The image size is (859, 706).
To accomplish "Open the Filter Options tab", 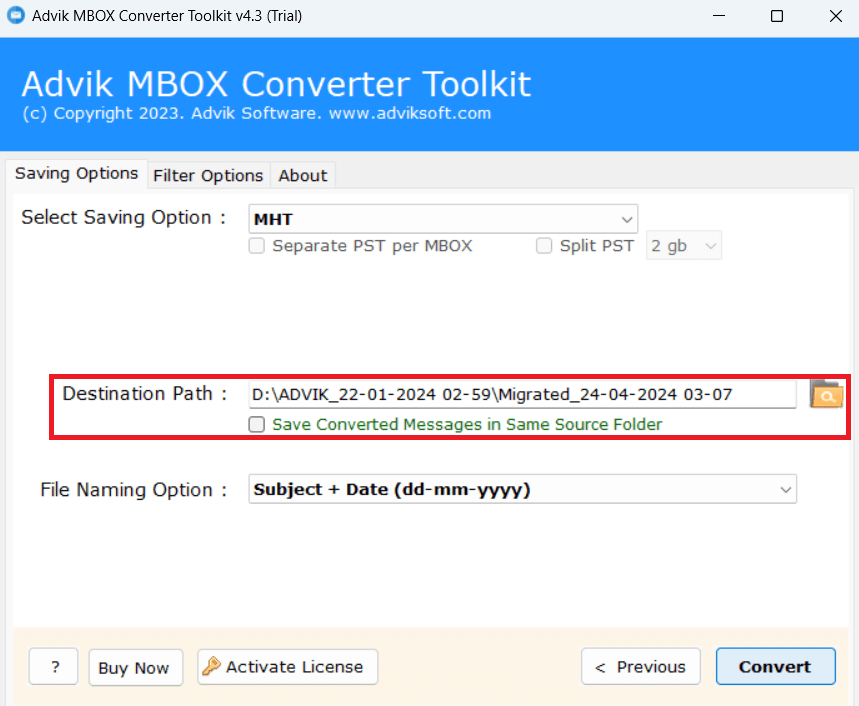I will (x=208, y=176).
